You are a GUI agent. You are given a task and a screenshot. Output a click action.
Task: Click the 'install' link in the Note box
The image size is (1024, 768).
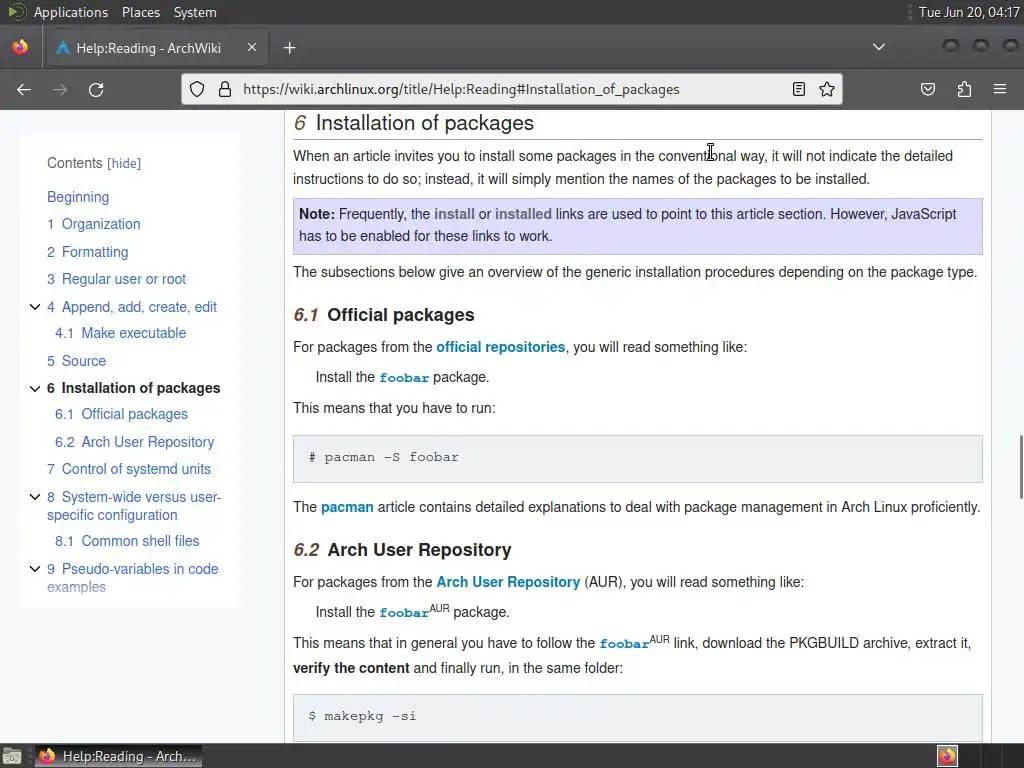[x=454, y=214]
